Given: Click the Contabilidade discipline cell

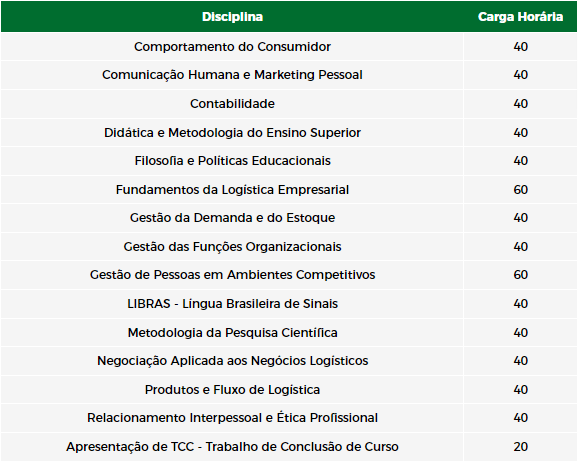Looking at the screenshot, I should [x=232, y=104].
